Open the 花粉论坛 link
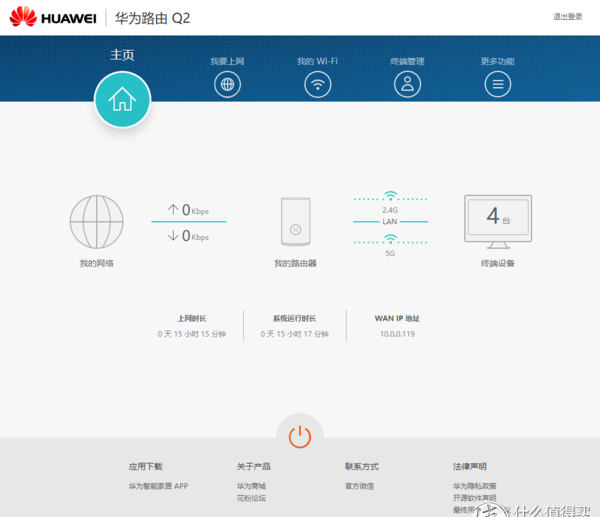Viewport: 600px width, 517px height. pyautogui.click(x=251, y=498)
